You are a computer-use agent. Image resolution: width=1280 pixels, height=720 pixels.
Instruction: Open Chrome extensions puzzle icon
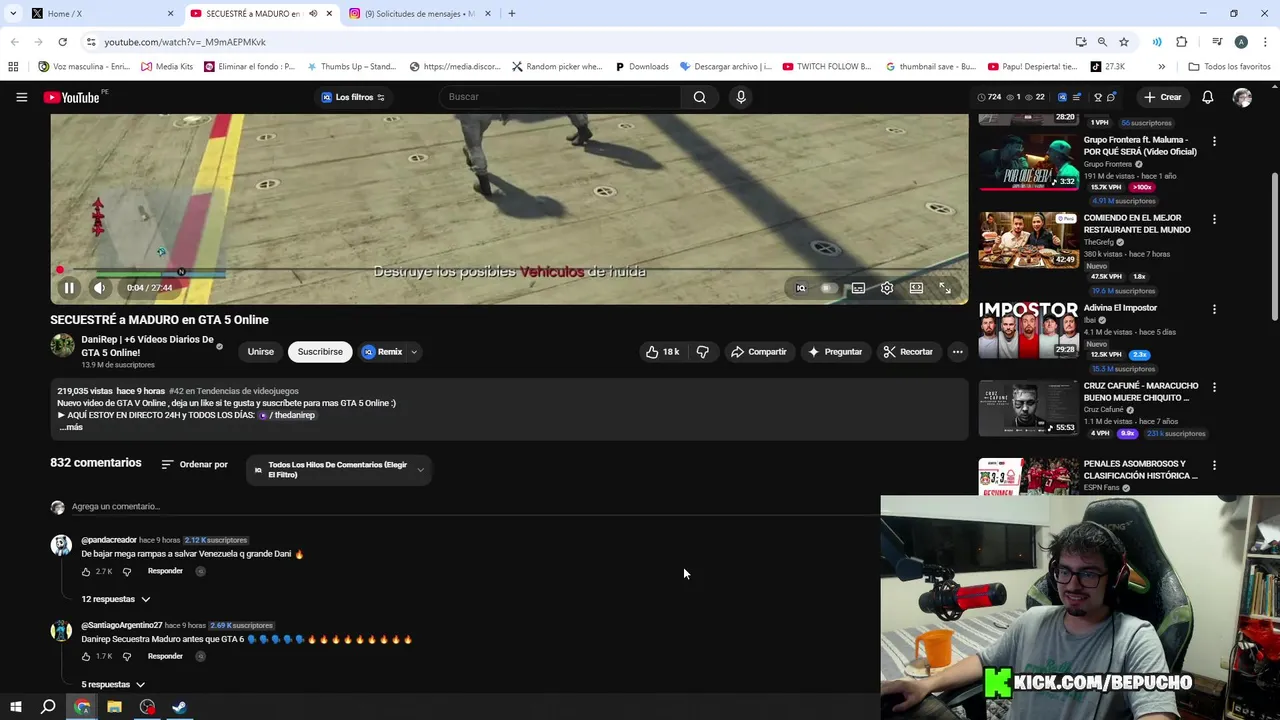pyautogui.click(x=1182, y=42)
